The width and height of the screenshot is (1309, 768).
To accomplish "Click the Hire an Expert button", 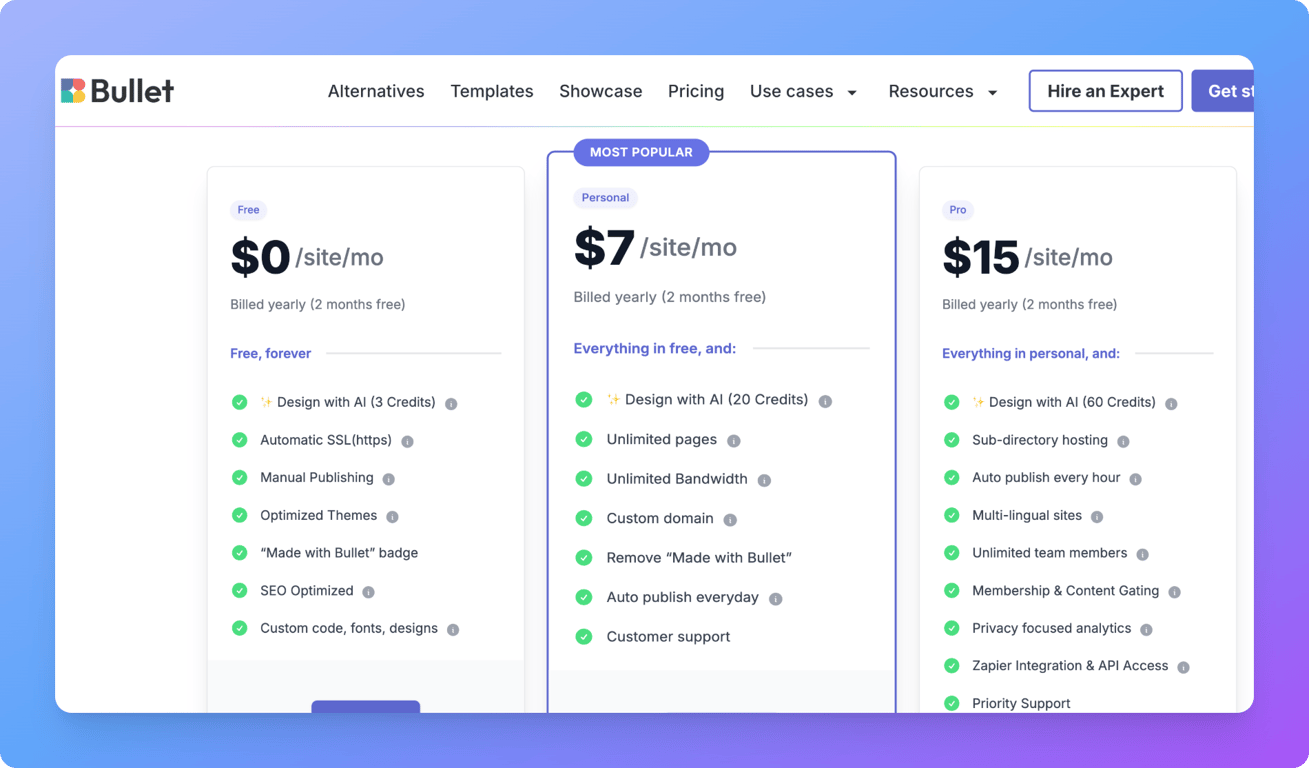I will [1106, 91].
